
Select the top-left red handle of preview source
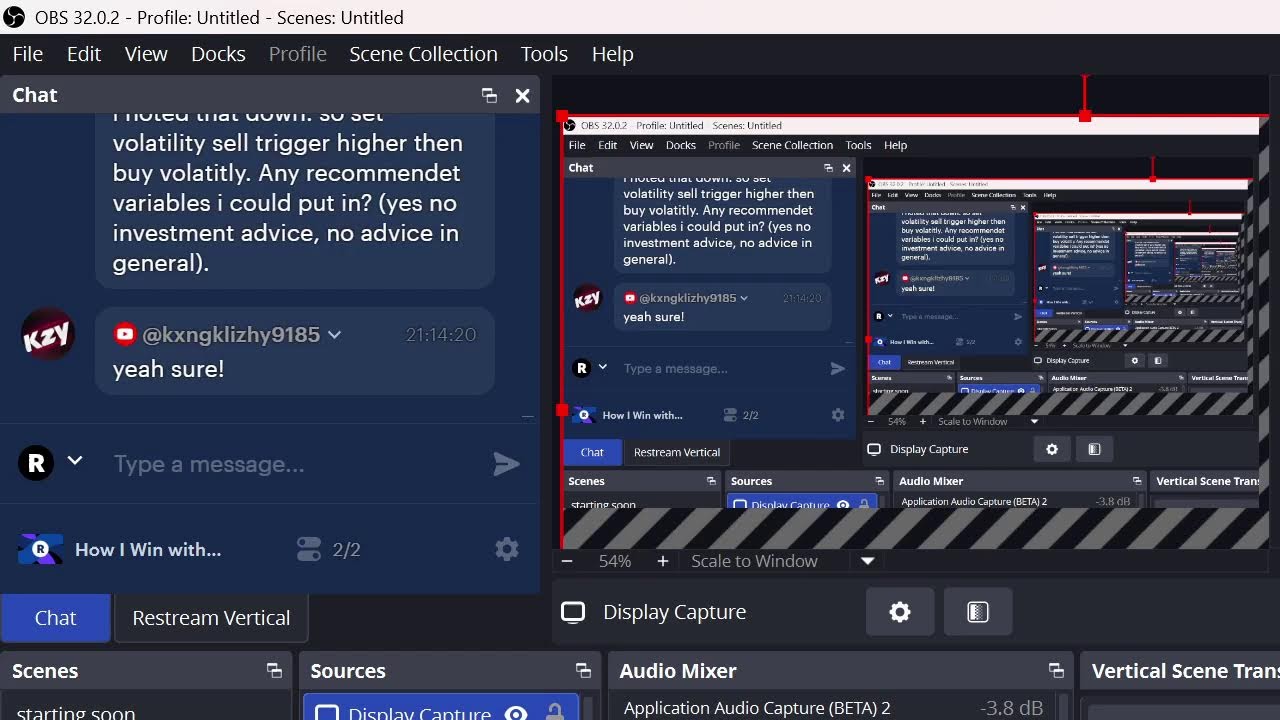(x=562, y=117)
